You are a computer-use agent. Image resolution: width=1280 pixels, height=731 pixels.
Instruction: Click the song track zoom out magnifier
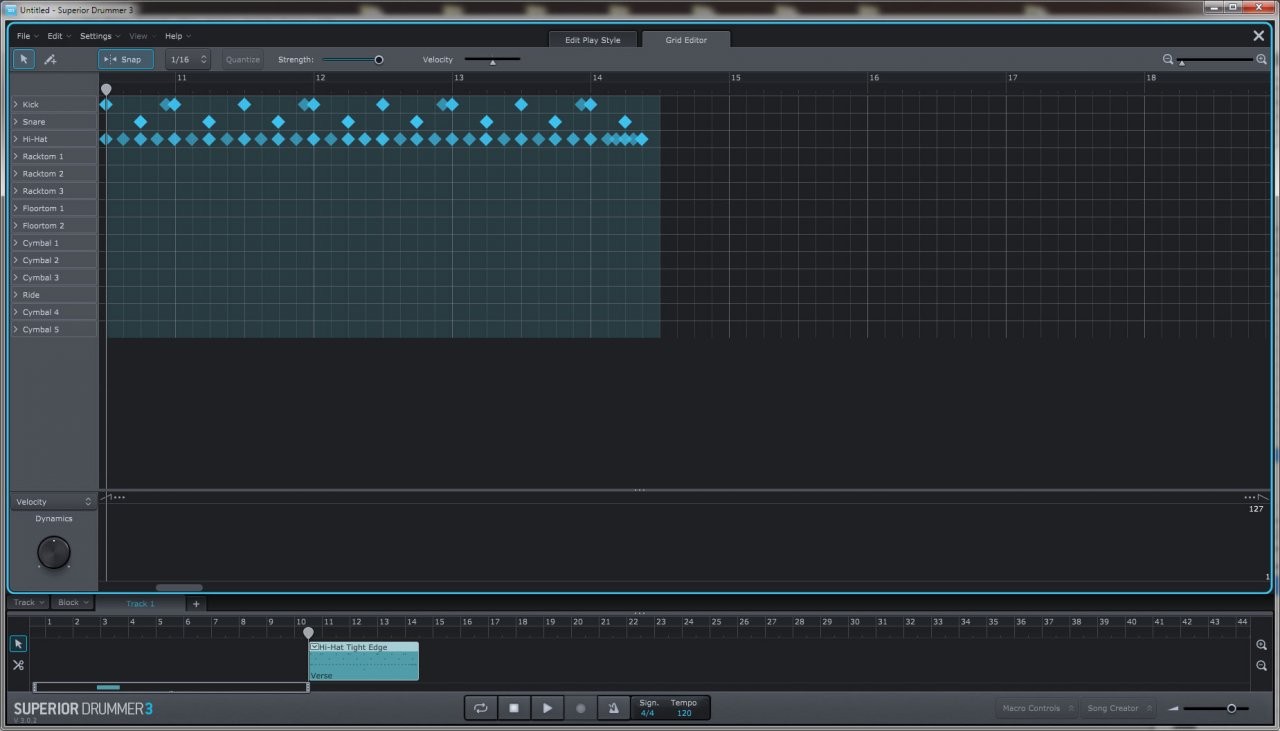pyautogui.click(x=1261, y=666)
